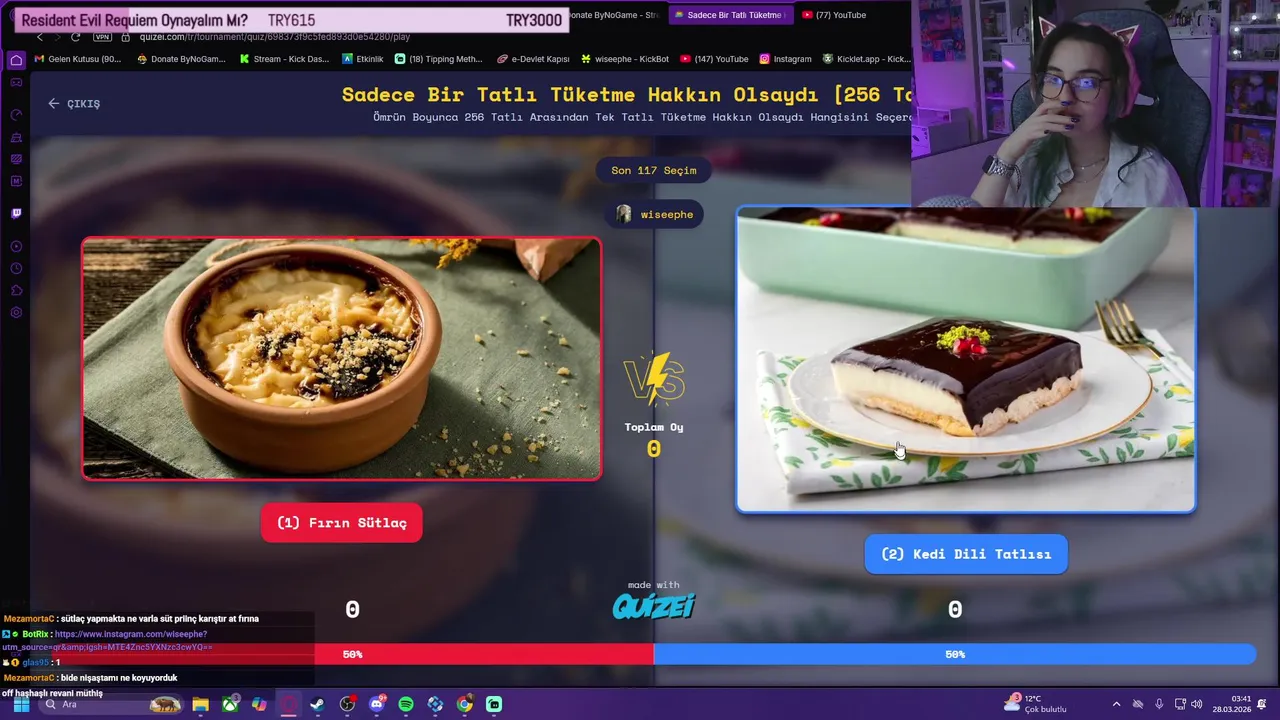Choose (2) Kedi Dili Tatlısı button
1280x720 pixels.
pyautogui.click(x=966, y=554)
